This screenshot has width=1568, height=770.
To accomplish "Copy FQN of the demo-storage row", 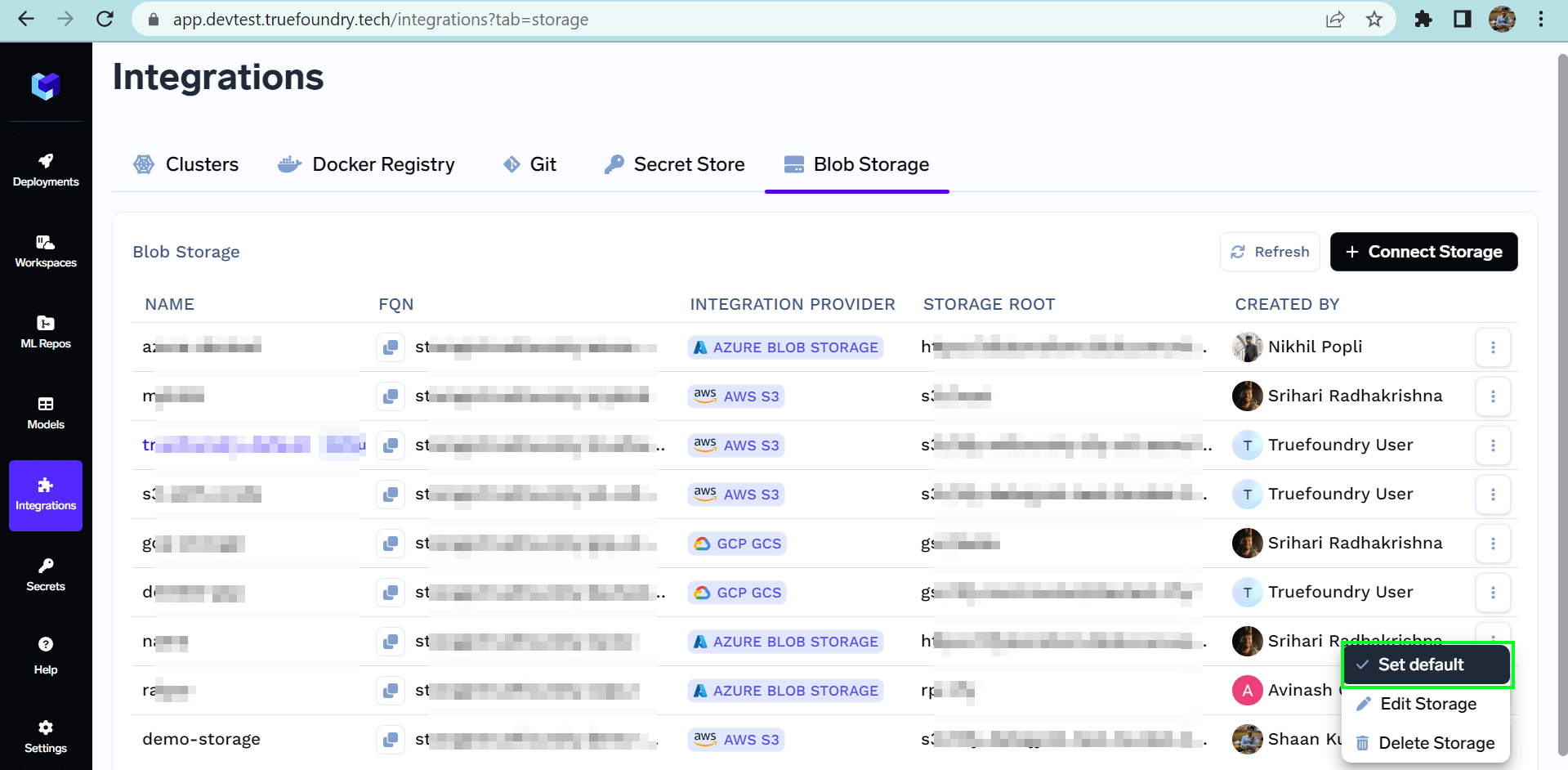I will click(391, 740).
